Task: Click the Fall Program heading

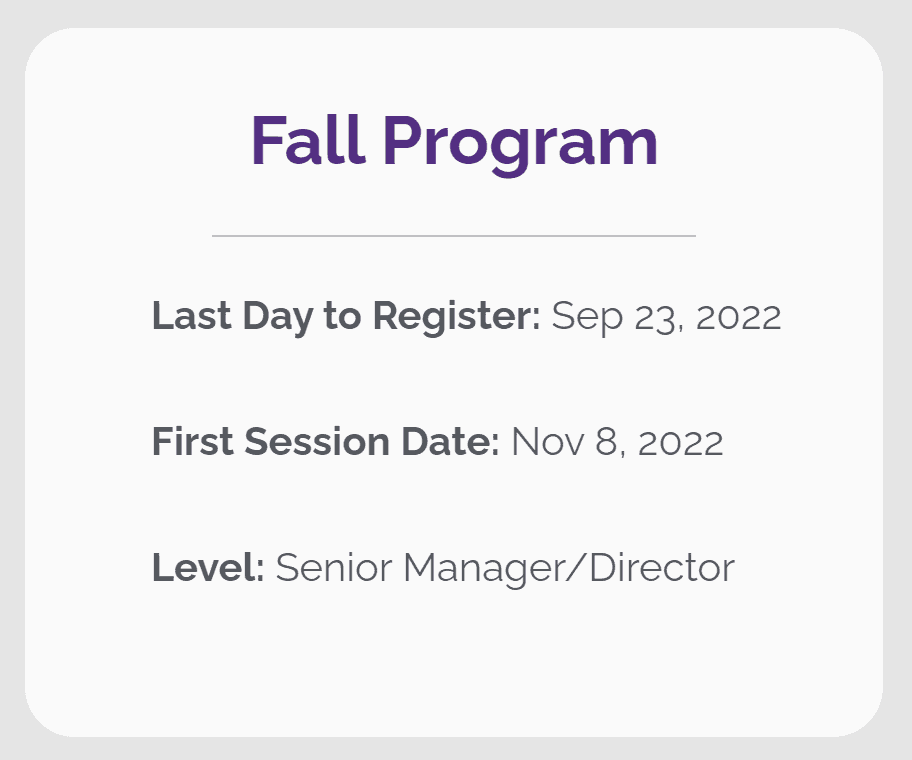Action: (x=454, y=143)
